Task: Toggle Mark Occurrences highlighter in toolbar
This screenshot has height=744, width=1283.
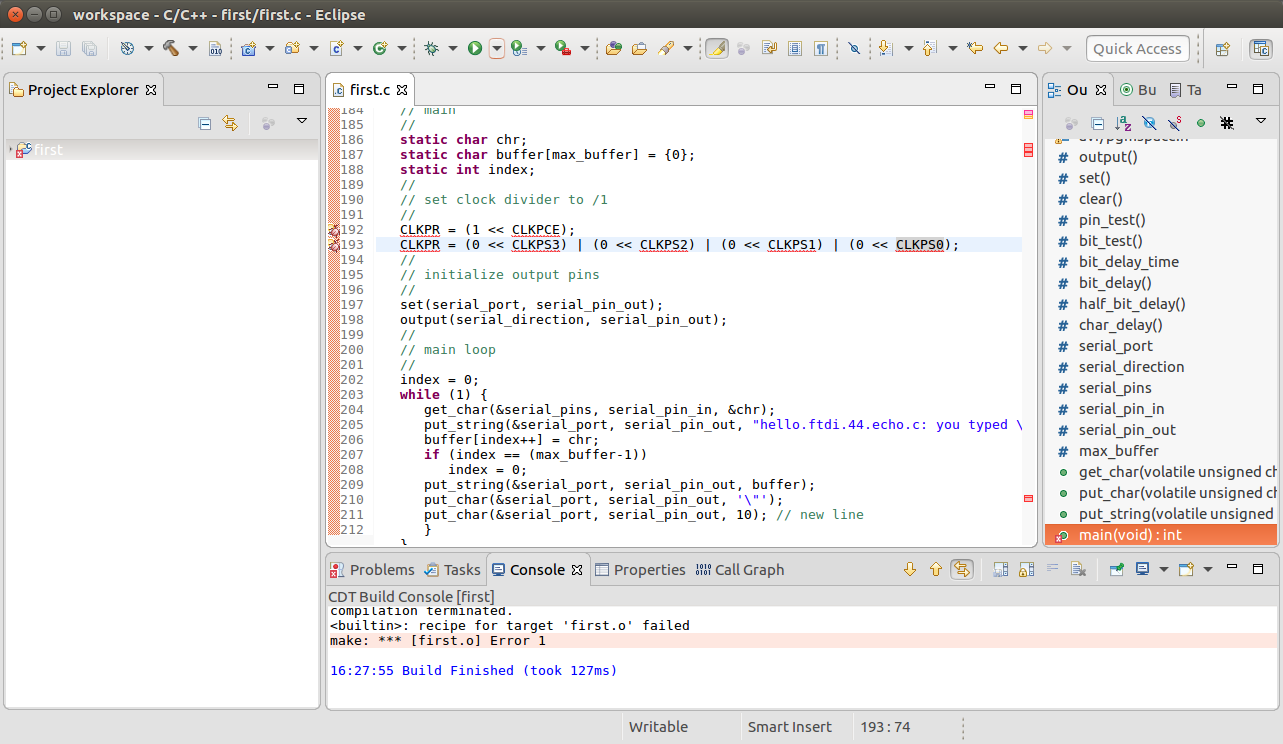Action: click(716, 48)
